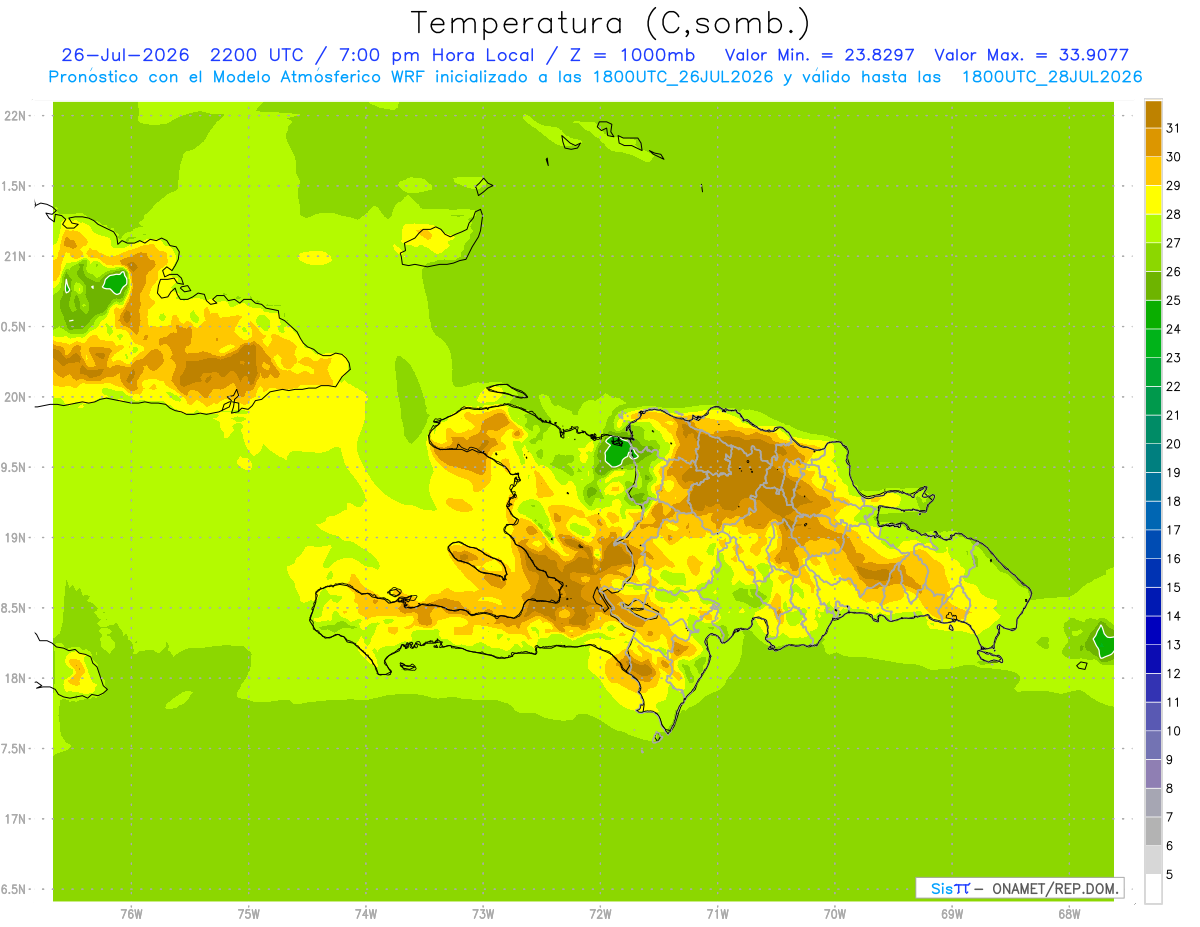Click longitude axis label "75W"
Viewport: 1200px width, 927px height.
click(x=249, y=914)
